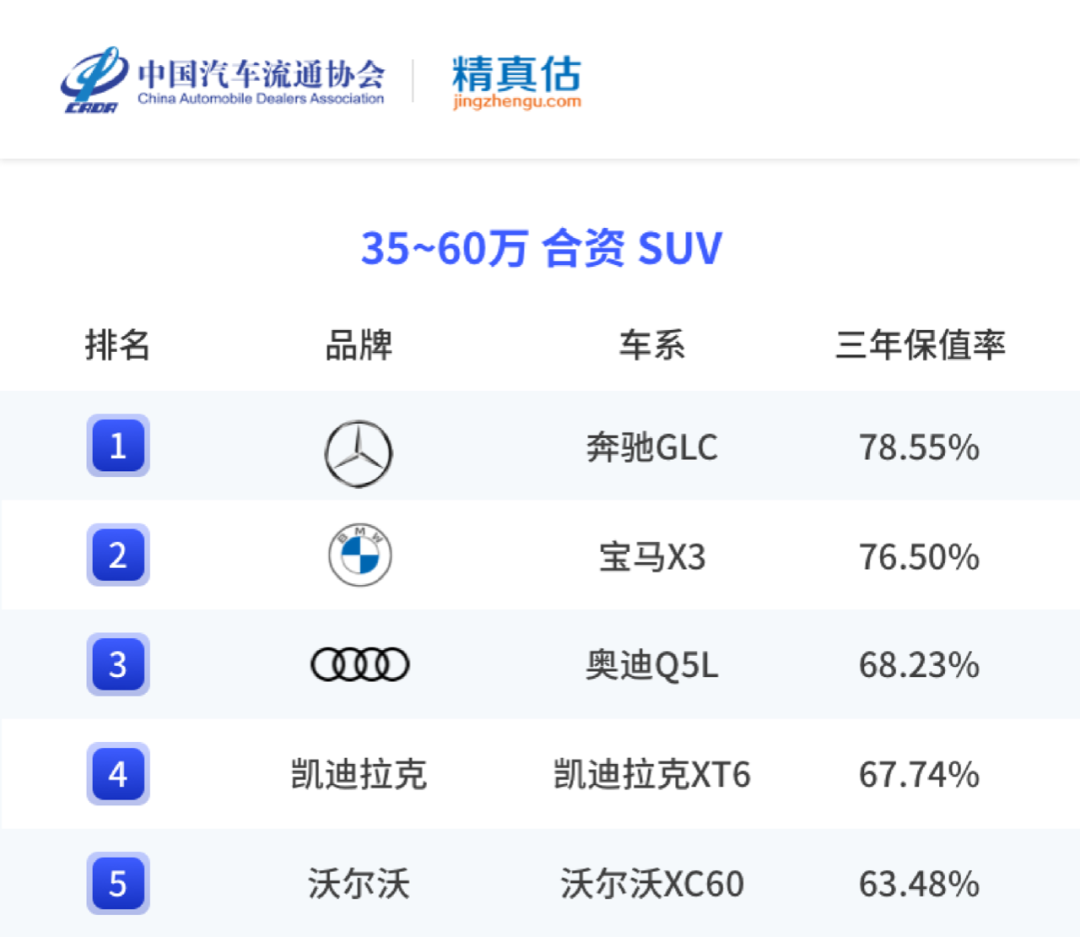Select the 奔驰GLC model name
This screenshot has height=937, width=1080.
pos(652,447)
